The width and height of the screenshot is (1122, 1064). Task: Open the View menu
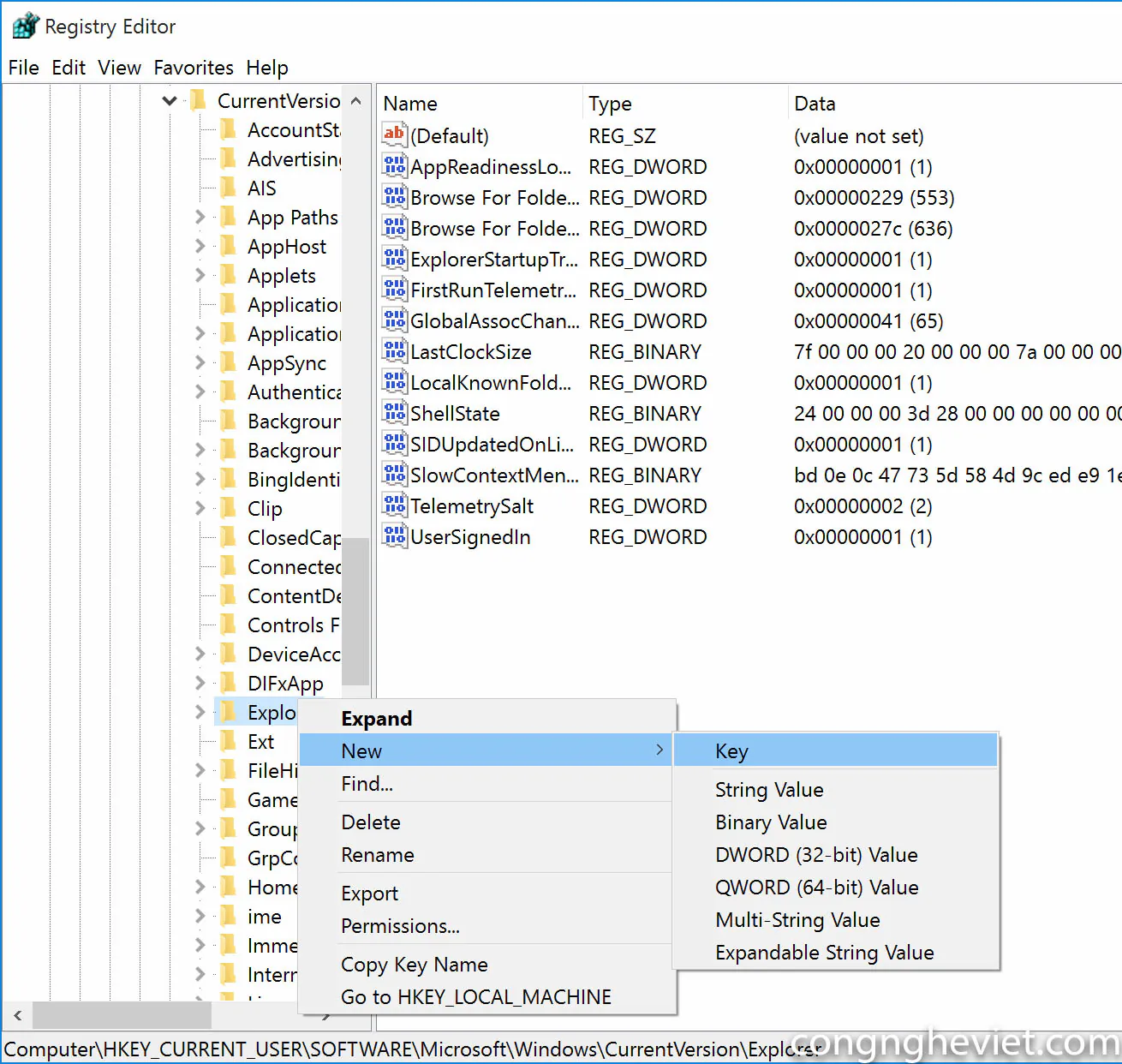[119, 68]
